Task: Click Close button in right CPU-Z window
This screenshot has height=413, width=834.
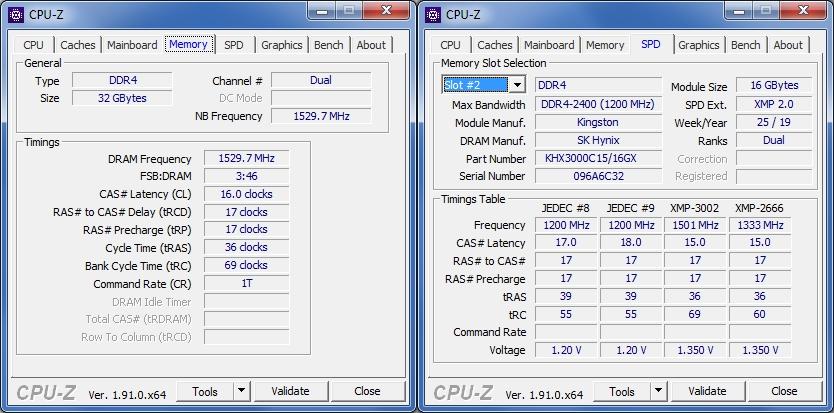Action: click(784, 391)
